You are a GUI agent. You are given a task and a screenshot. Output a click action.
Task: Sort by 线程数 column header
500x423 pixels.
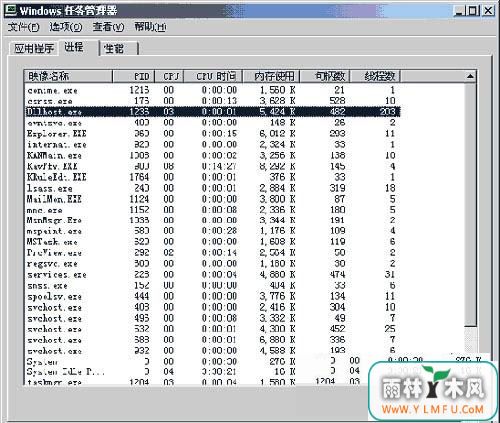coord(375,76)
